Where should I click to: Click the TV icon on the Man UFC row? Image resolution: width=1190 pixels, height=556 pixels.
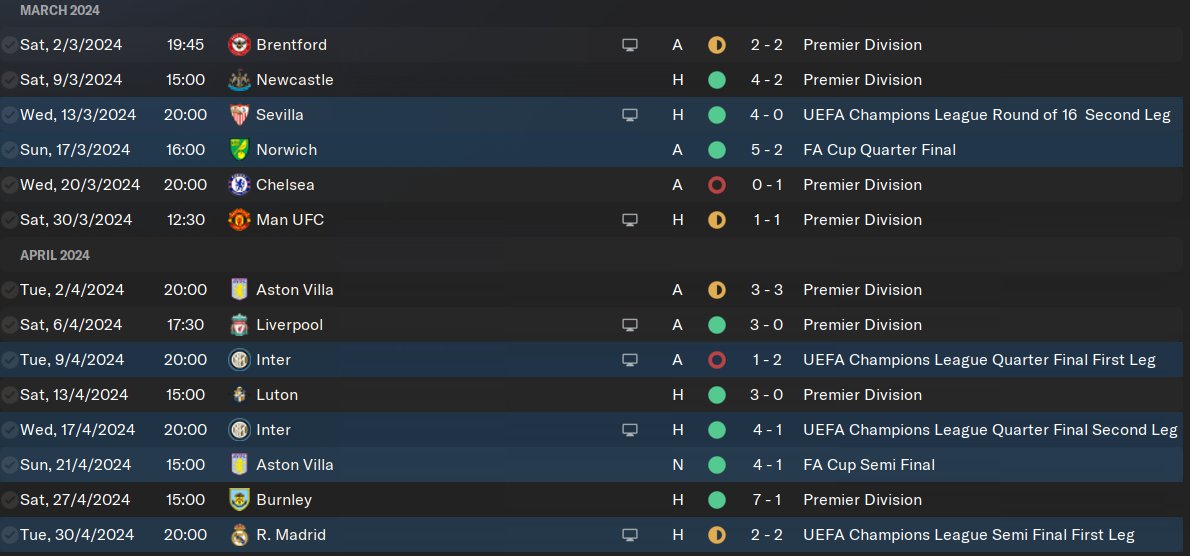[630, 220]
